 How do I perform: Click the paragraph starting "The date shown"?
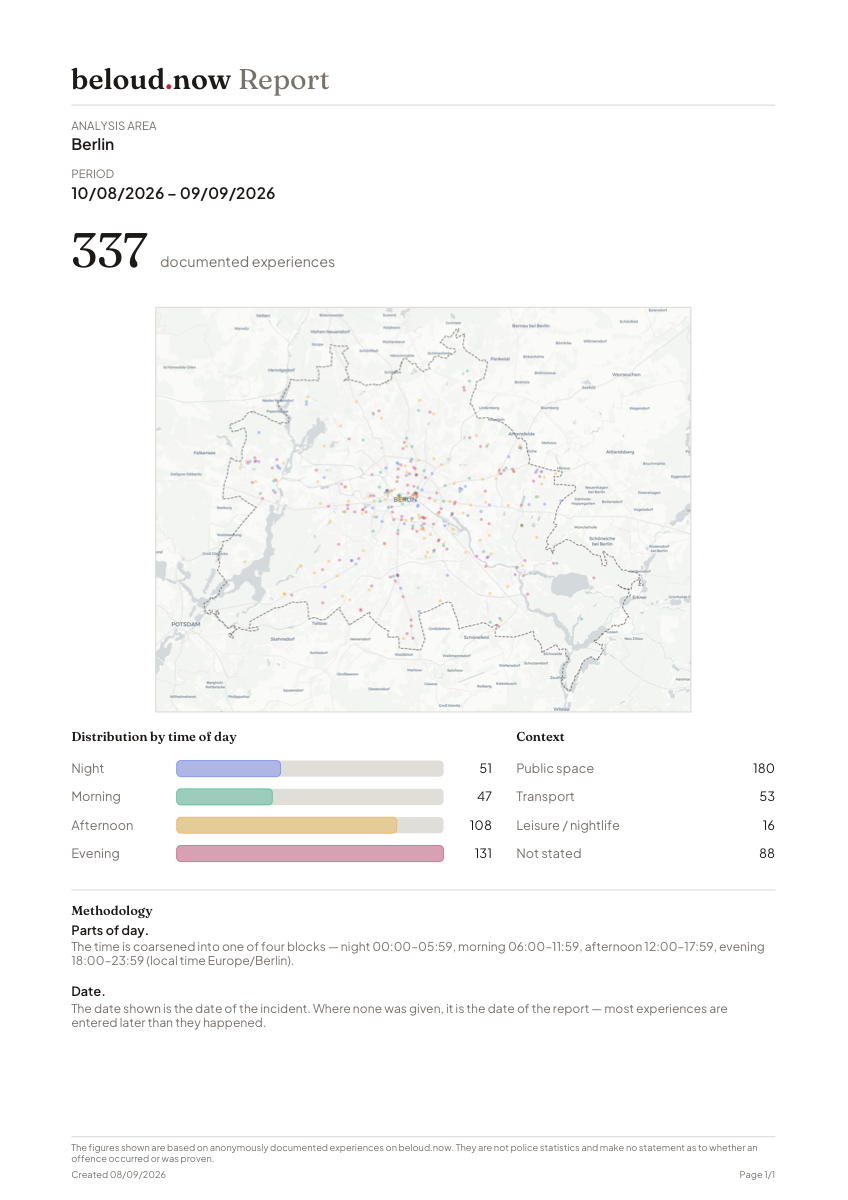(x=400, y=1015)
